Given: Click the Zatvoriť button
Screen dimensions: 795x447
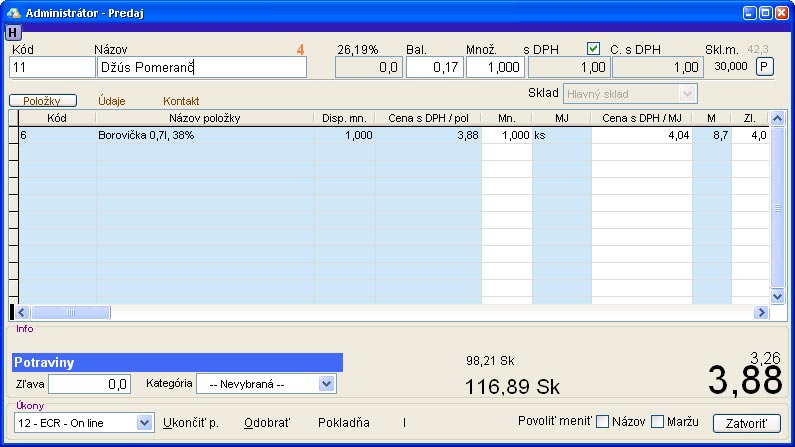Looking at the screenshot, I should point(746,423).
